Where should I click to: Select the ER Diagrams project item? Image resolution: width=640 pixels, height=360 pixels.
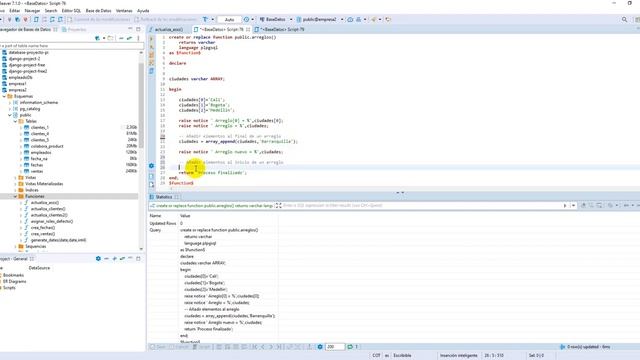point(14,282)
